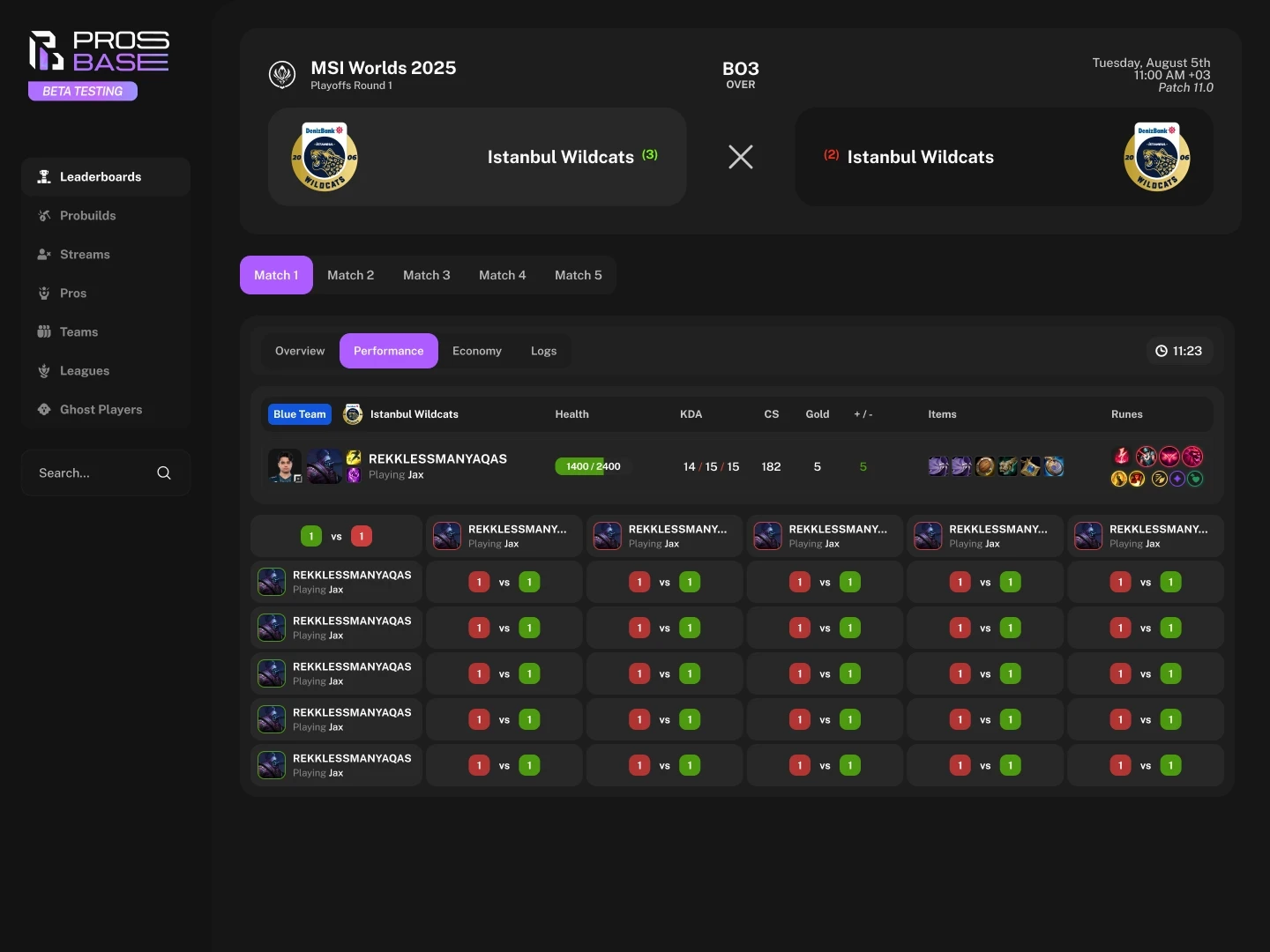Switch to Match 2 tab
The width and height of the screenshot is (1270, 952).
350,275
